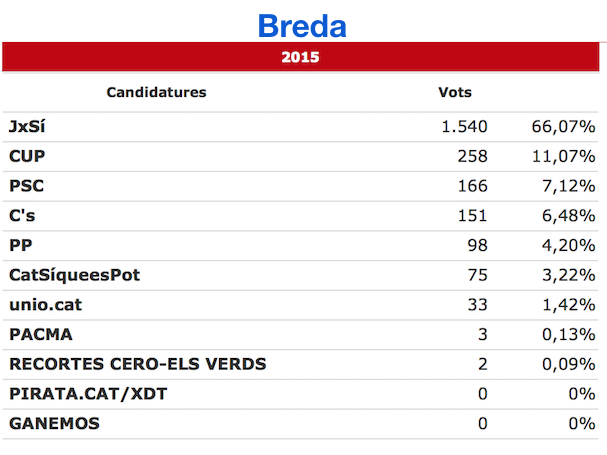The height and width of the screenshot is (455, 607).
Task: Select the PACMA row label
Action: pyautogui.click(x=41, y=335)
